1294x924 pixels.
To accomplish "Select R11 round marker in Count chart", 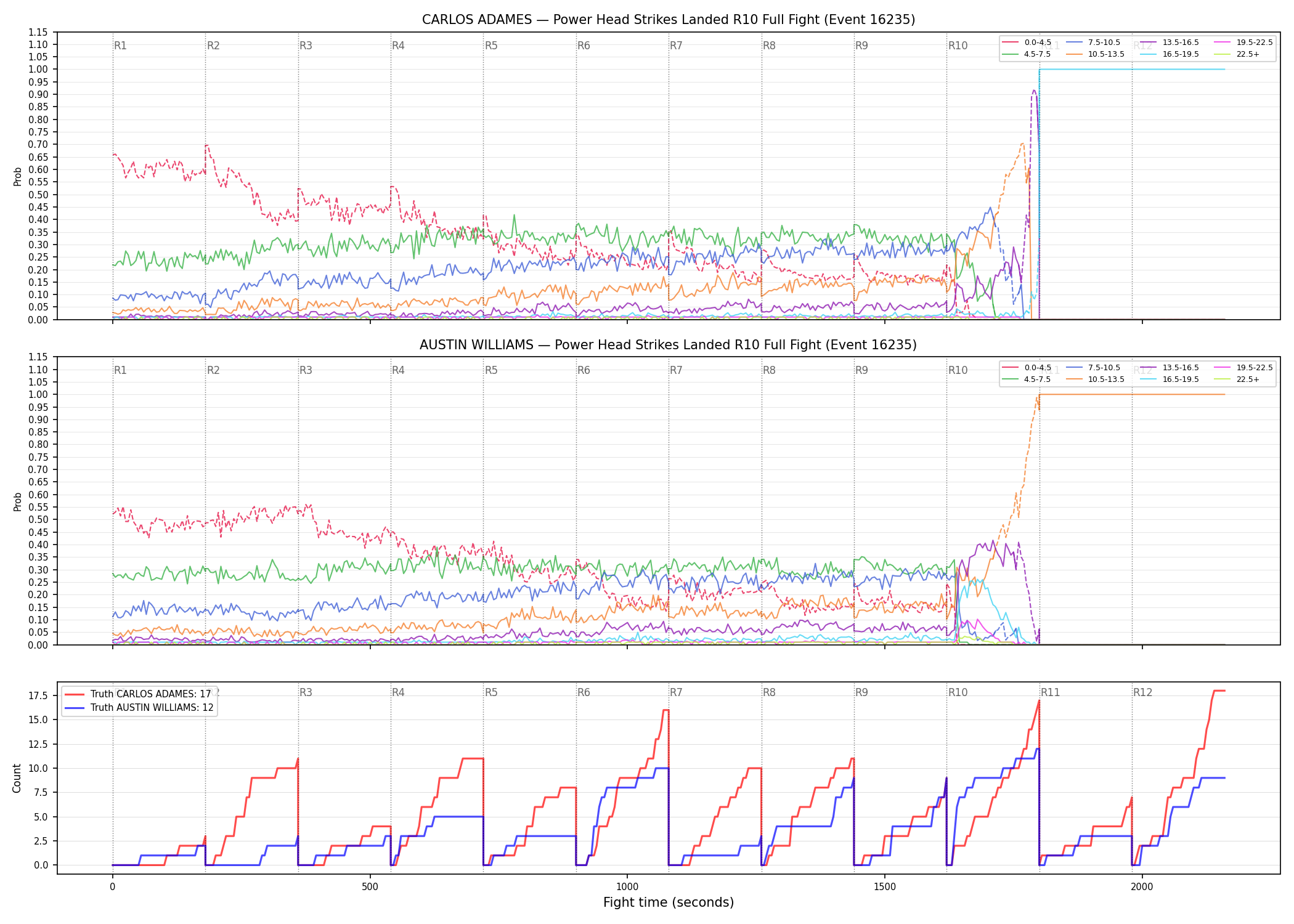I will click(x=1051, y=692).
